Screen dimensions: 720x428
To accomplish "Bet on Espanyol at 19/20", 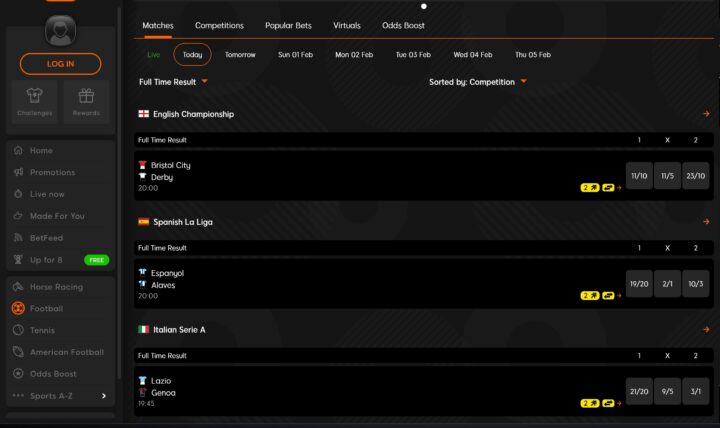I will coord(639,284).
